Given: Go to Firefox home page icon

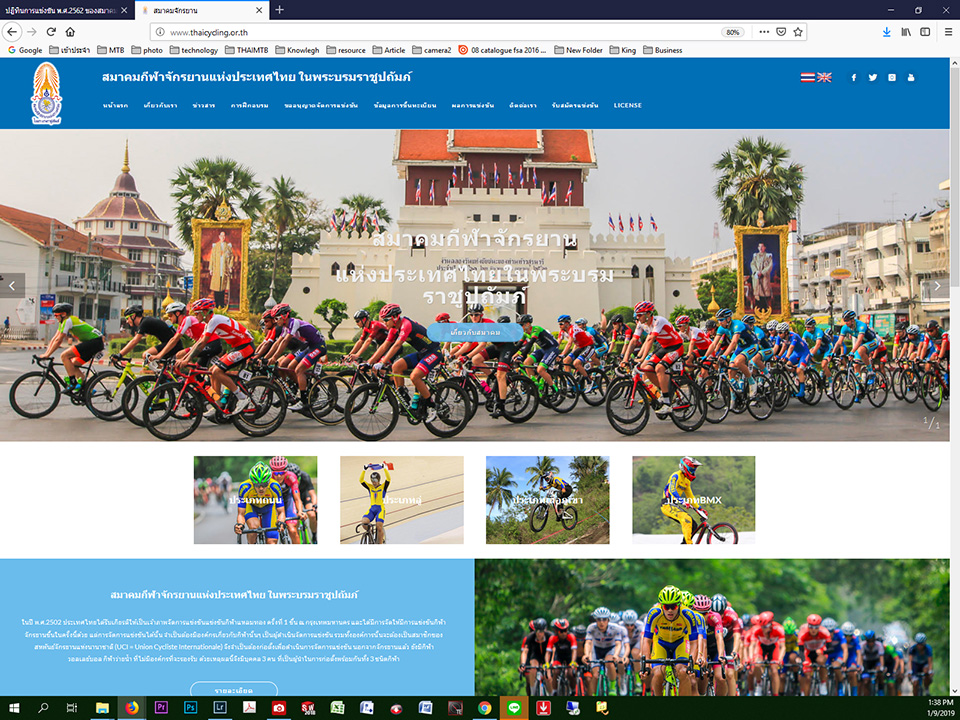Looking at the screenshot, I should [x=70, y=32].
